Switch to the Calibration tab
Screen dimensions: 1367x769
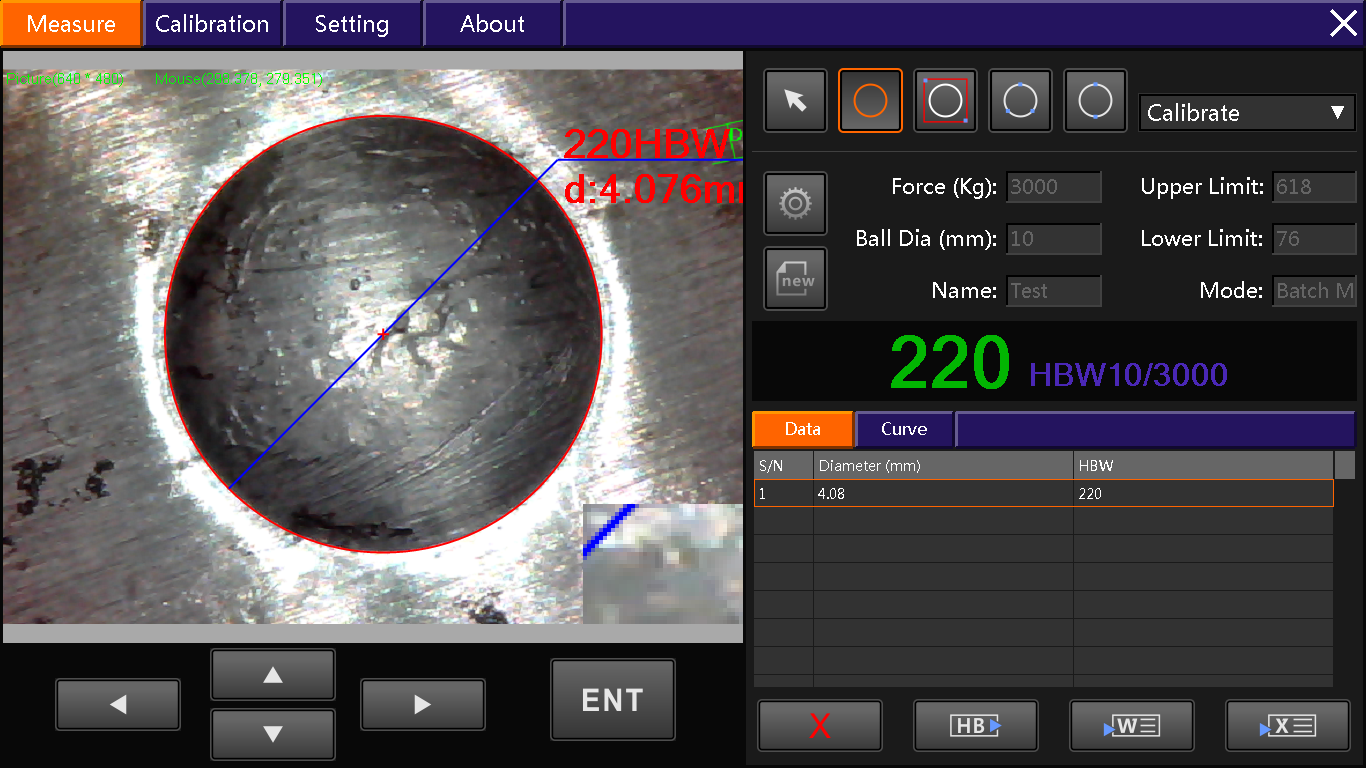(x=212, y=24)
